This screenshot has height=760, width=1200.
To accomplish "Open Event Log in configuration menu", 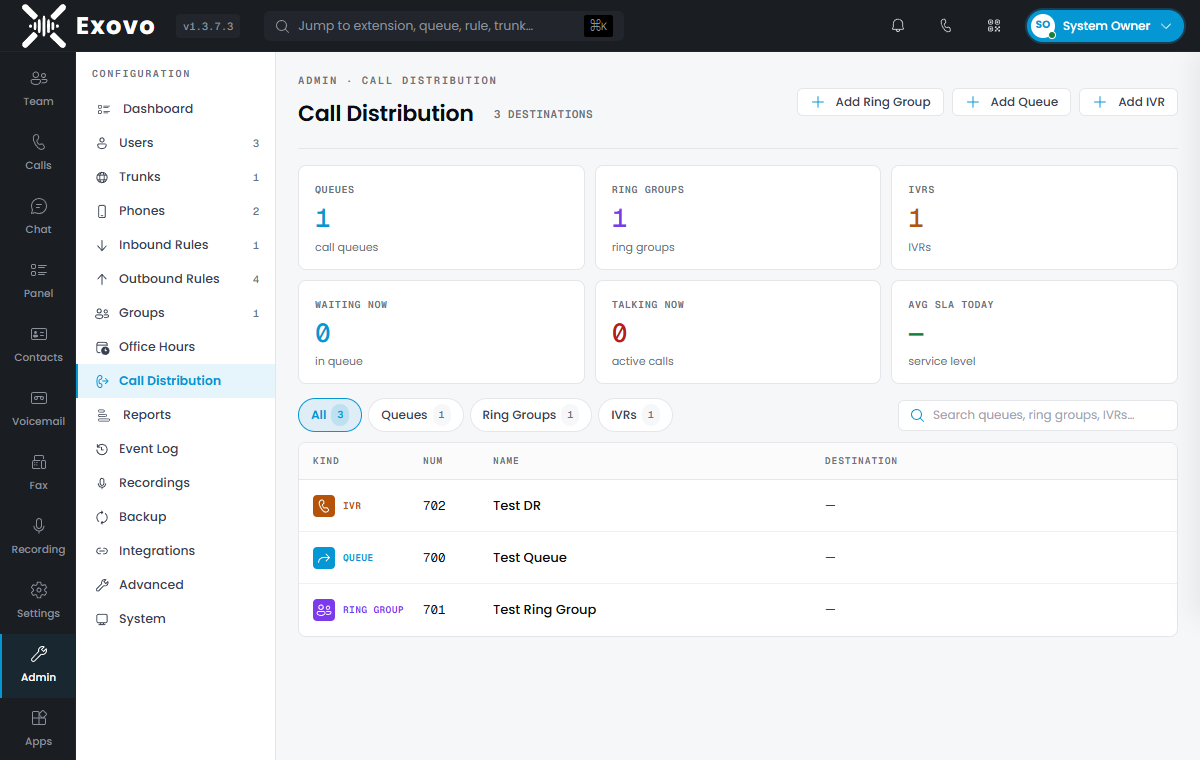I will coord(175,449).
